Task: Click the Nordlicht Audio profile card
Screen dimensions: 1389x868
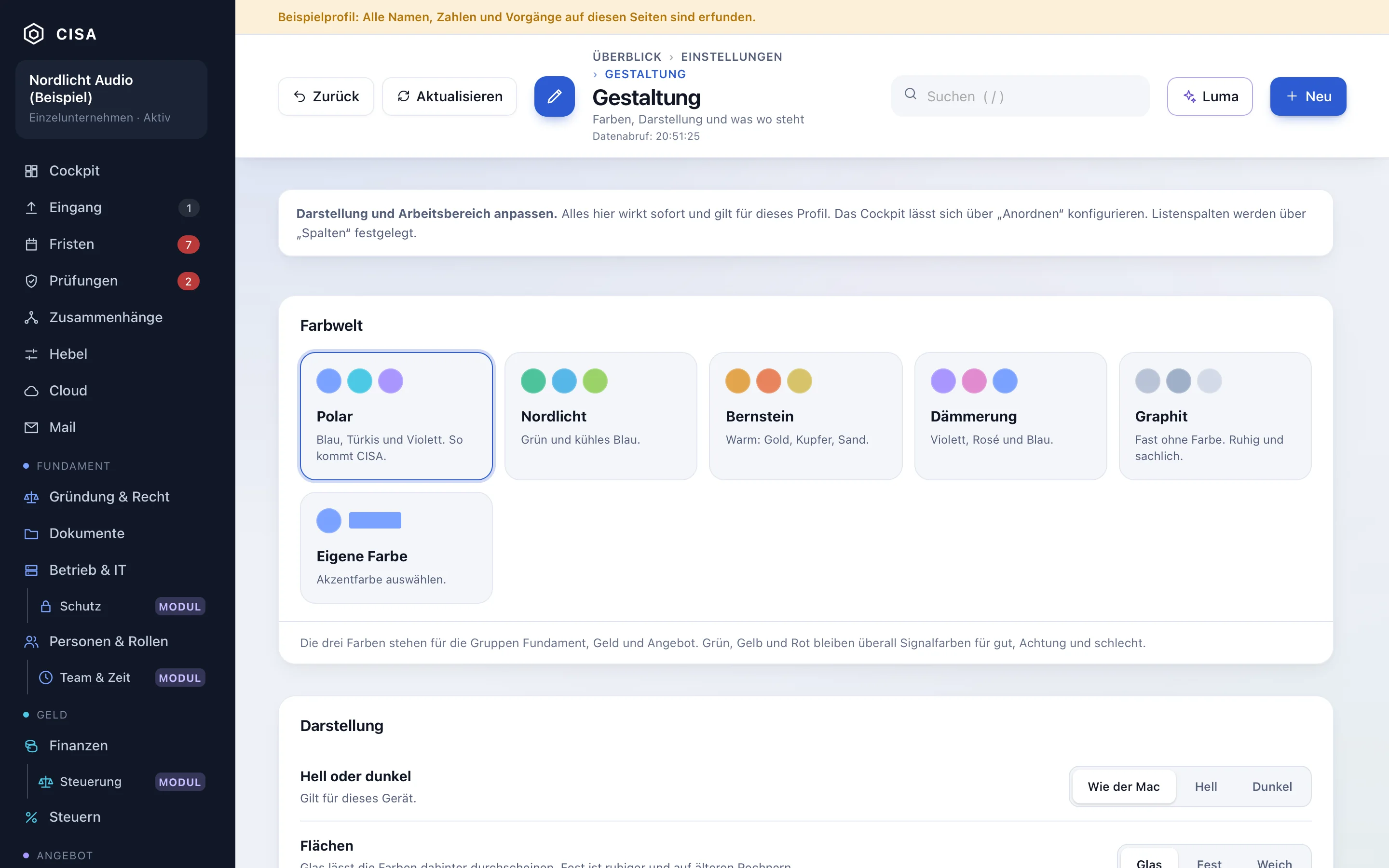Action: (111, 99)
